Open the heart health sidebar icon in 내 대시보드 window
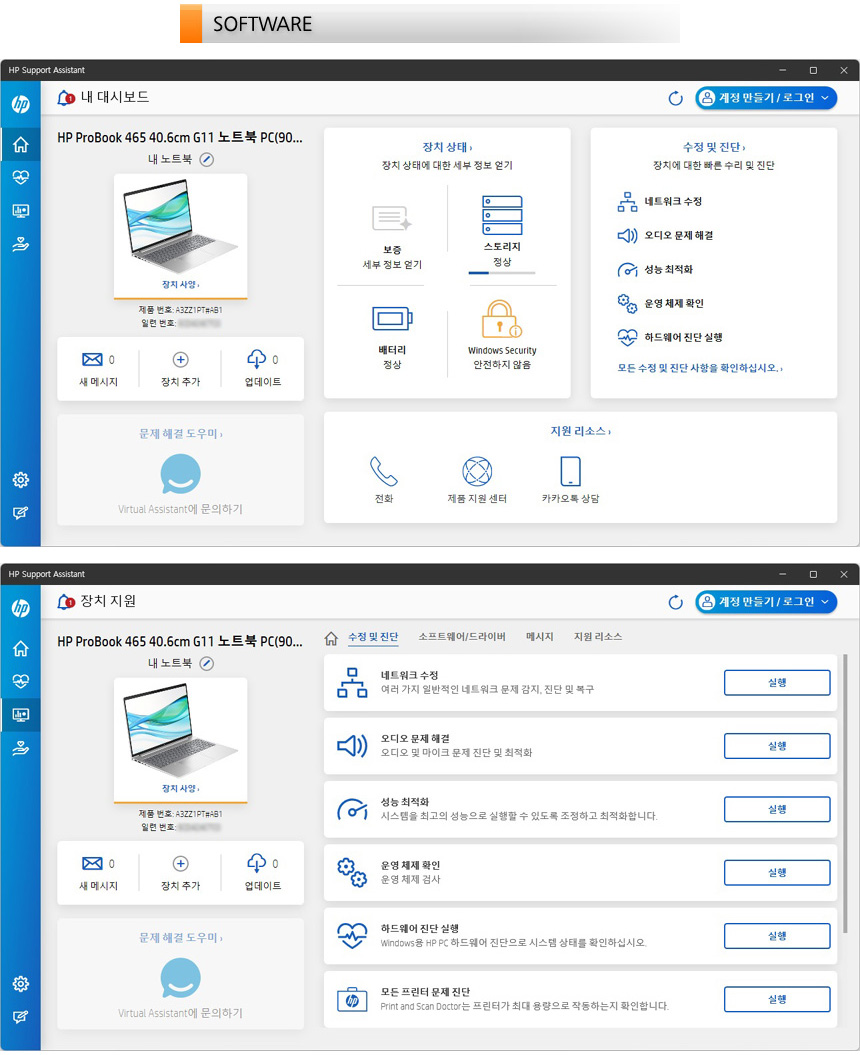The height and width of the screenshot is (1055, 860). (x=21, y=177)
